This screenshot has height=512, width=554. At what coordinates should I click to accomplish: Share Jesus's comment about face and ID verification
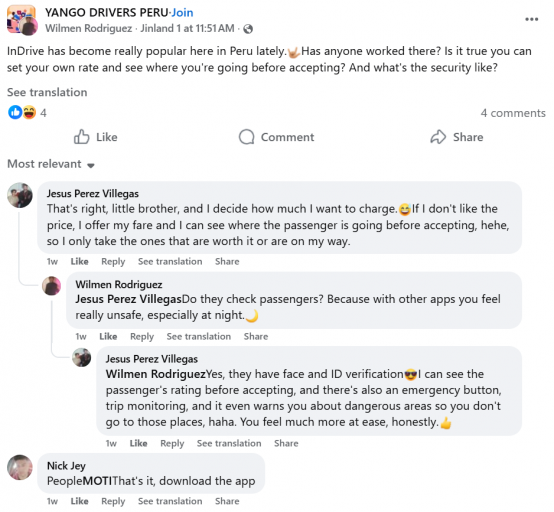(x=286, y=443)
